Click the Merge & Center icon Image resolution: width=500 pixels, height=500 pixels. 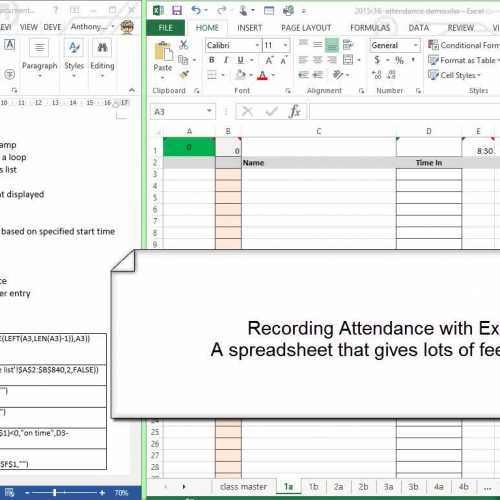(x=348, y=60)
